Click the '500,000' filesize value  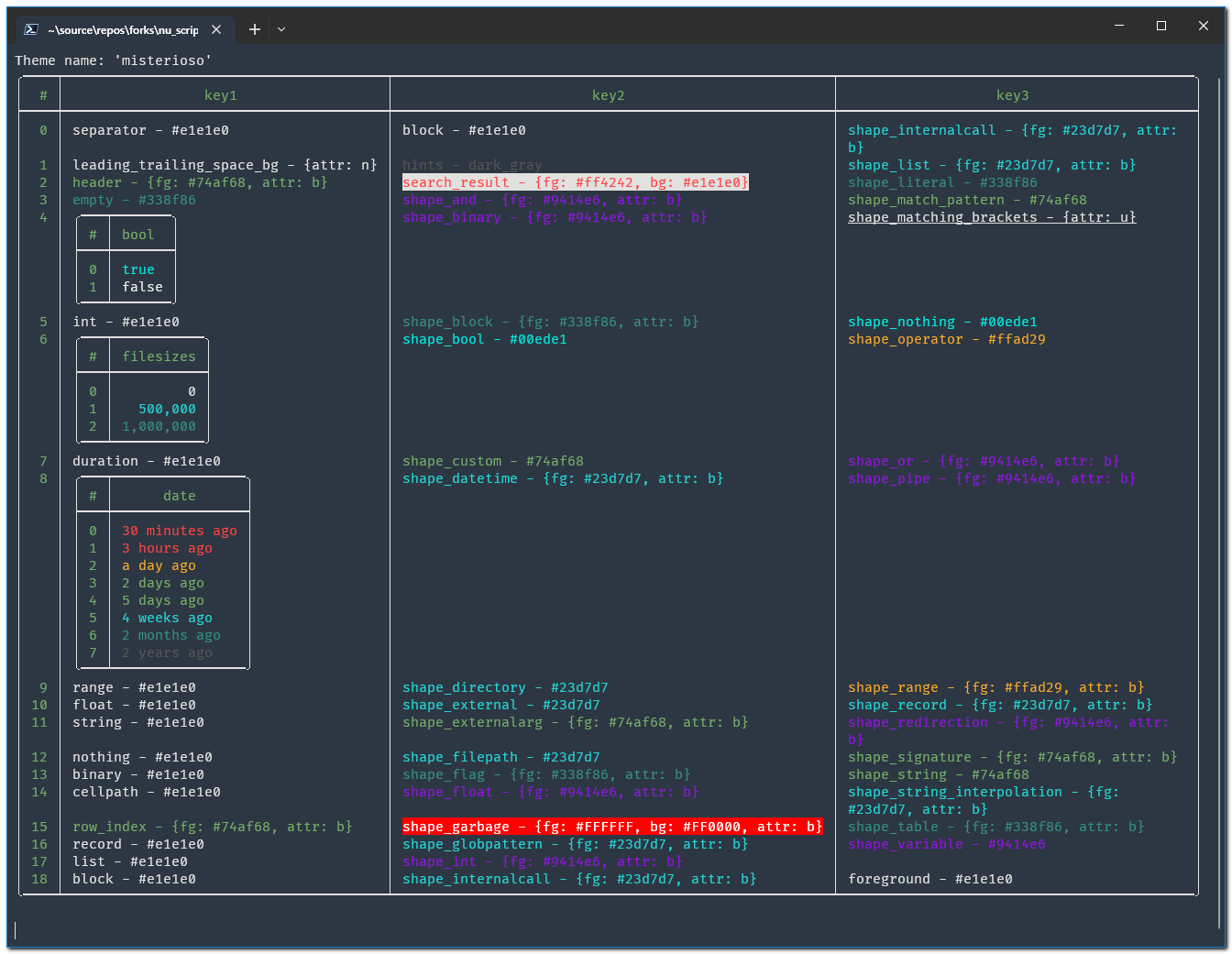click(x=167, y=409)
